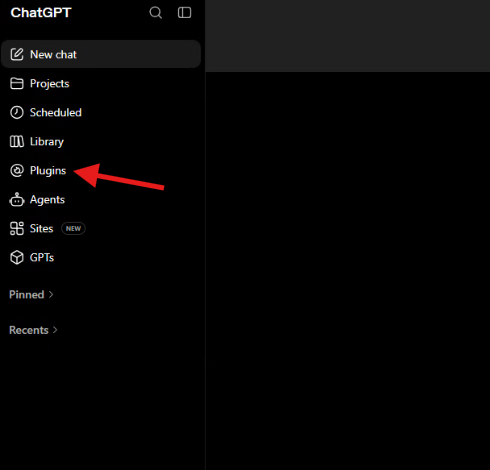Click the GPTs cube icon
This screenshot has height=470, width=490.
coord(17,257)
